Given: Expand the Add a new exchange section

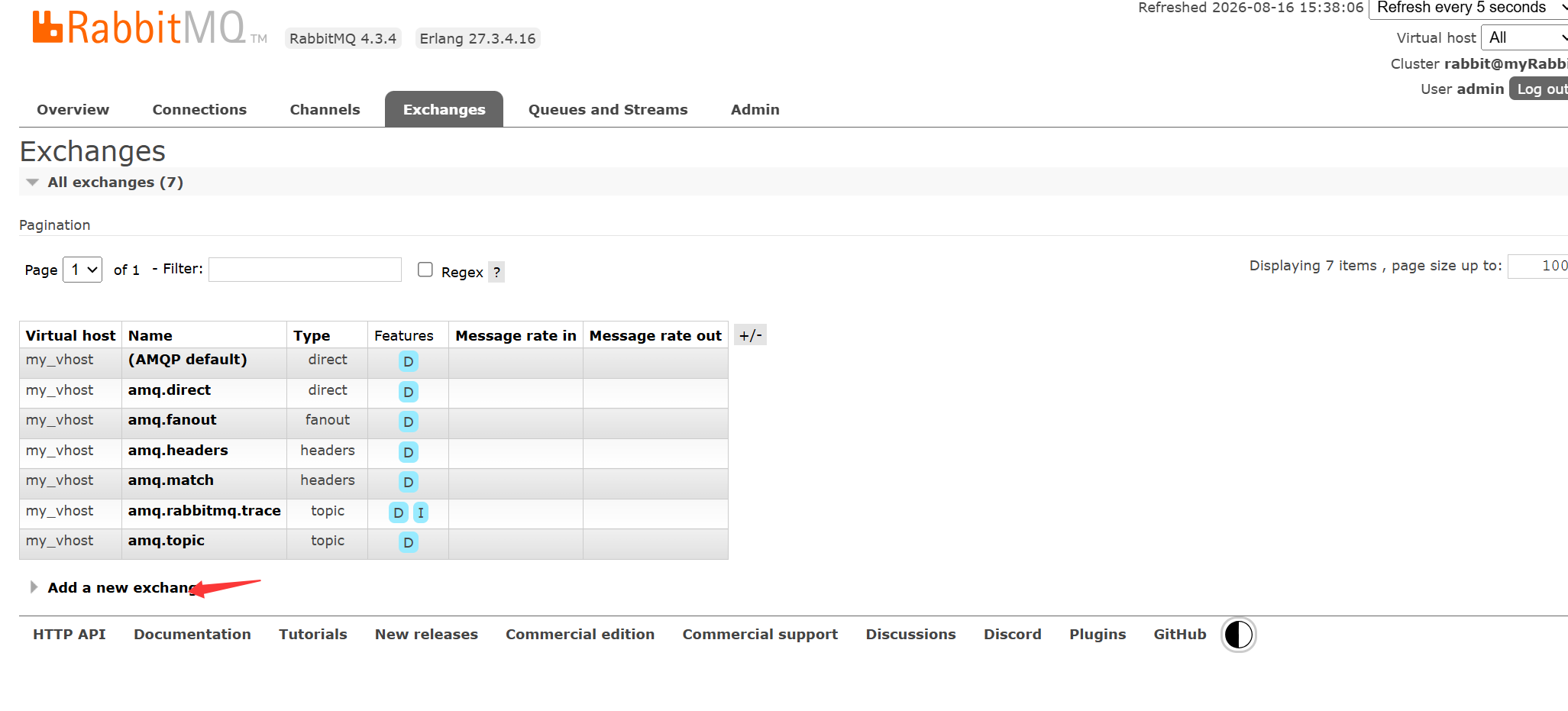Looking at the screenshot, I should 122,587.
